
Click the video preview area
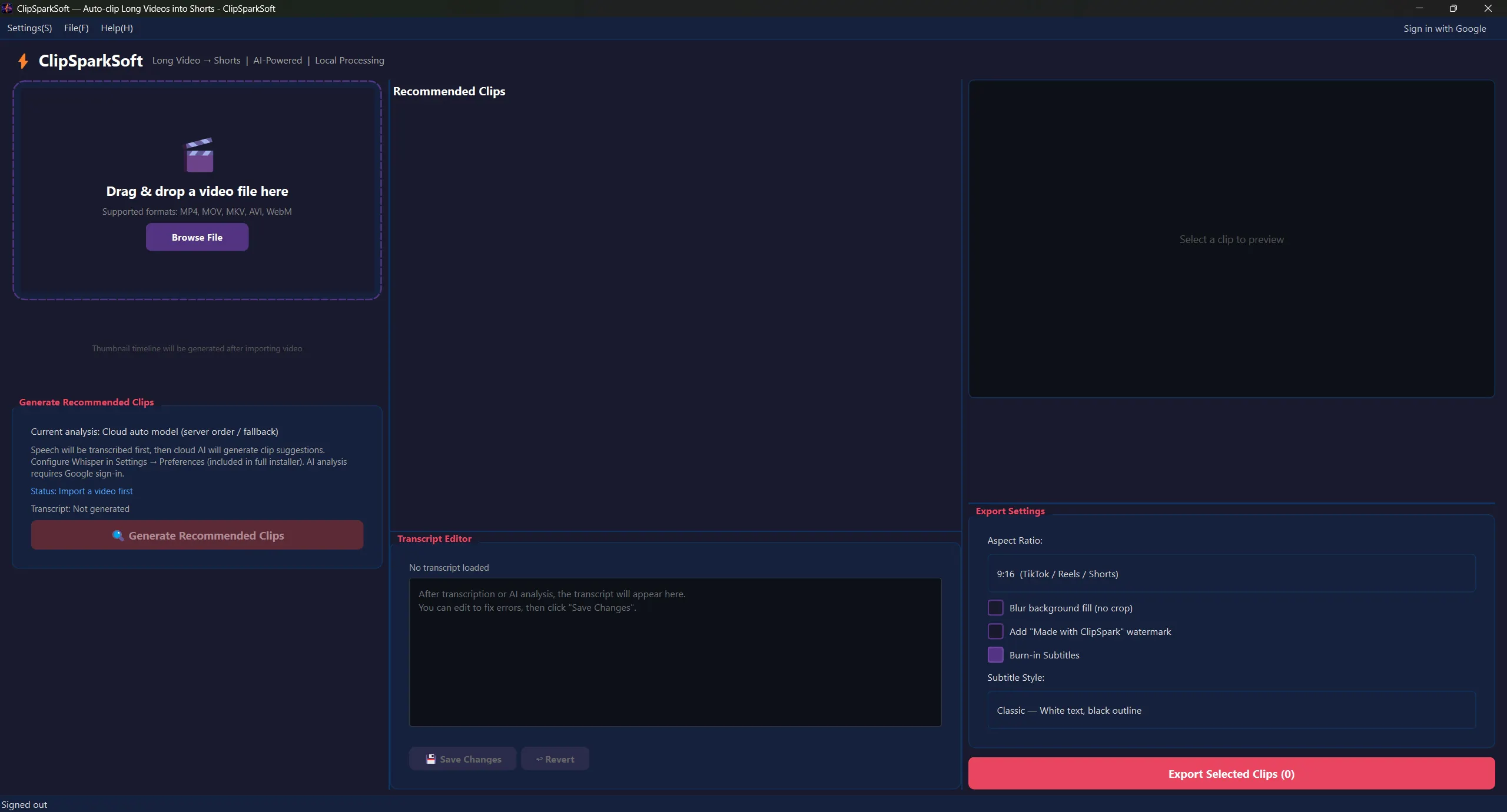[x=1232, y=239]
